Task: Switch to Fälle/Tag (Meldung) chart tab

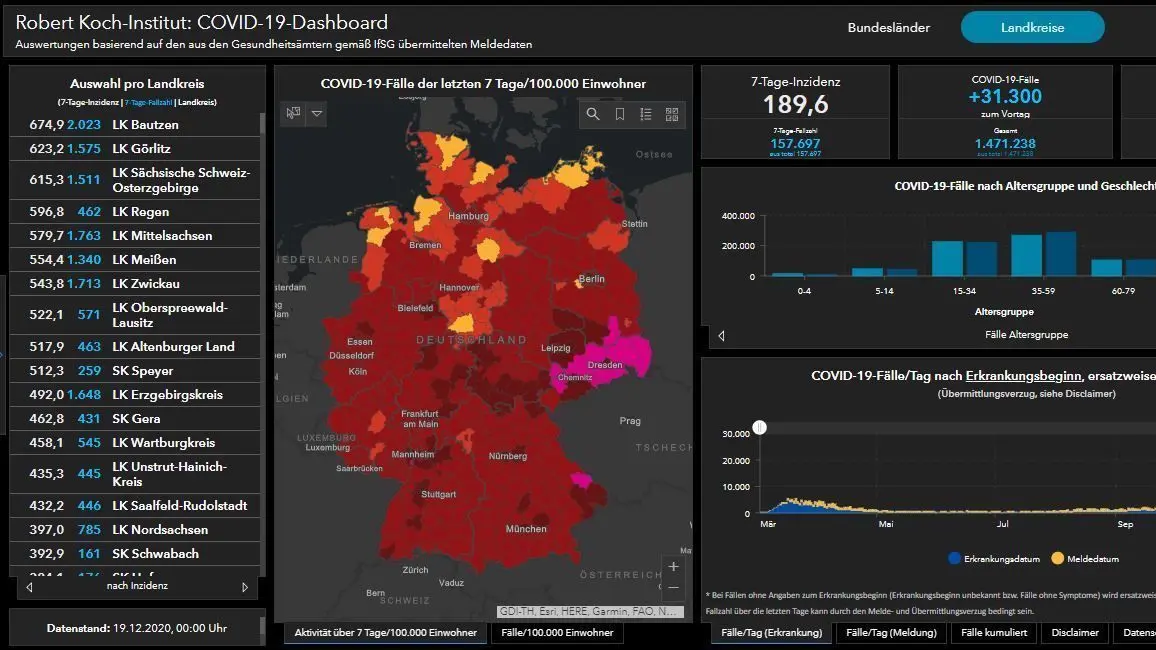Action: pos(891,632)
